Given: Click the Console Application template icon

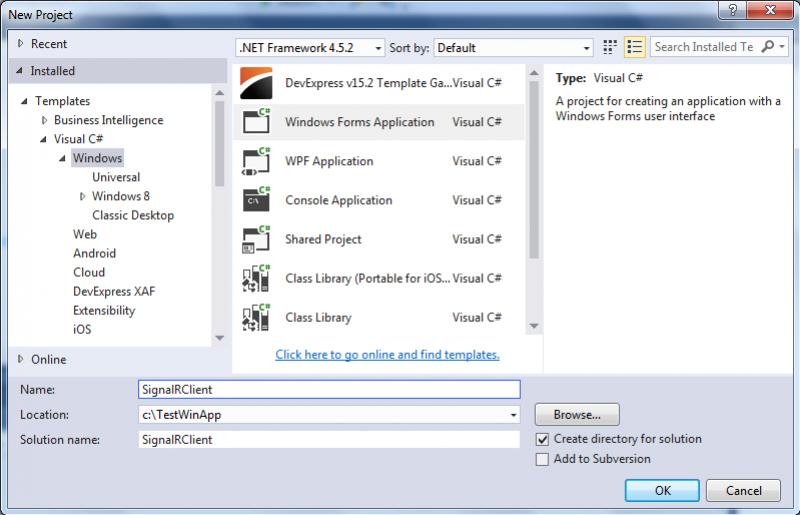Looking at the screenshot, I should pos(256,200).
